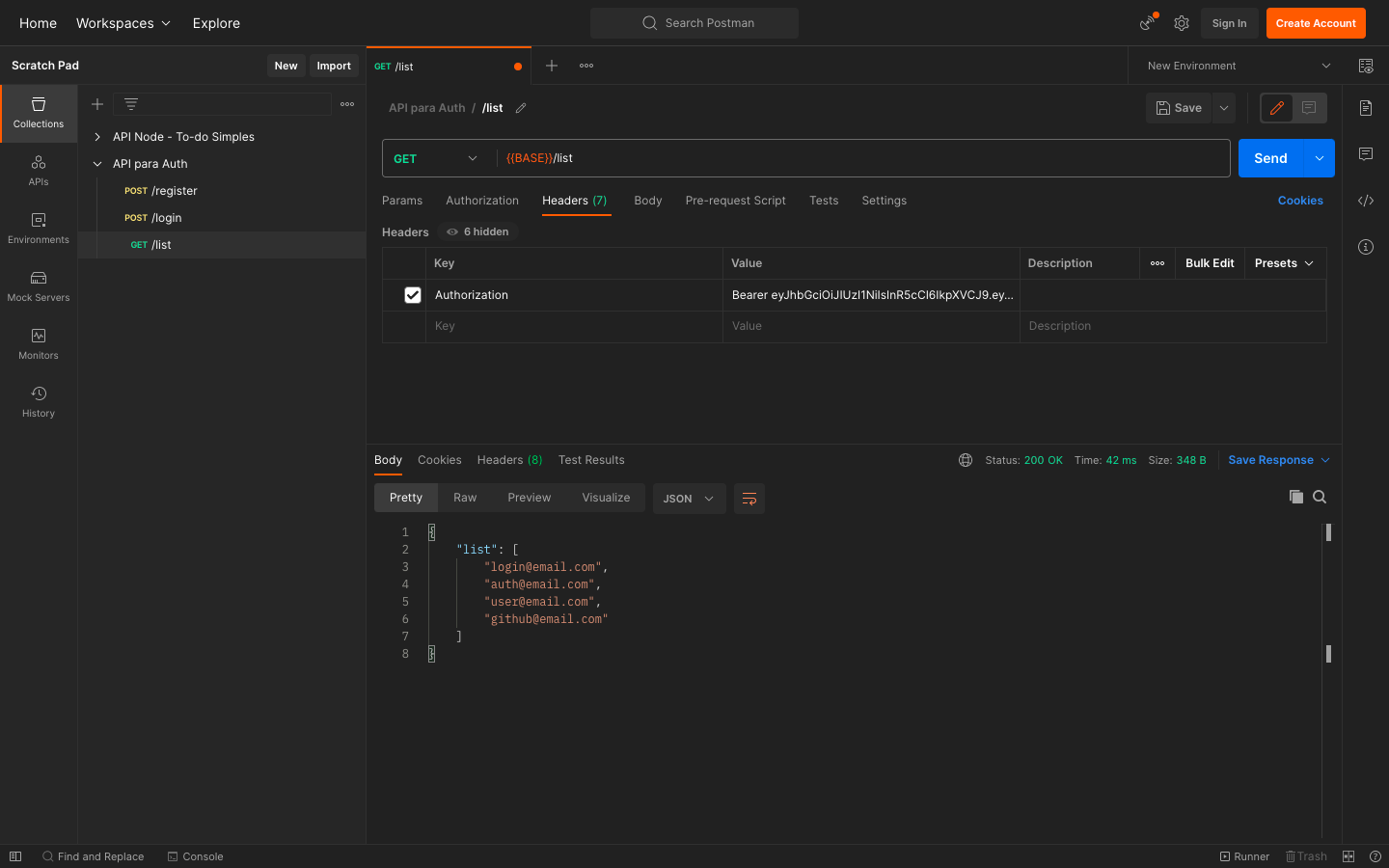
Task: Open the Workspaces dropdown menu
Action: tap(123, 23)
